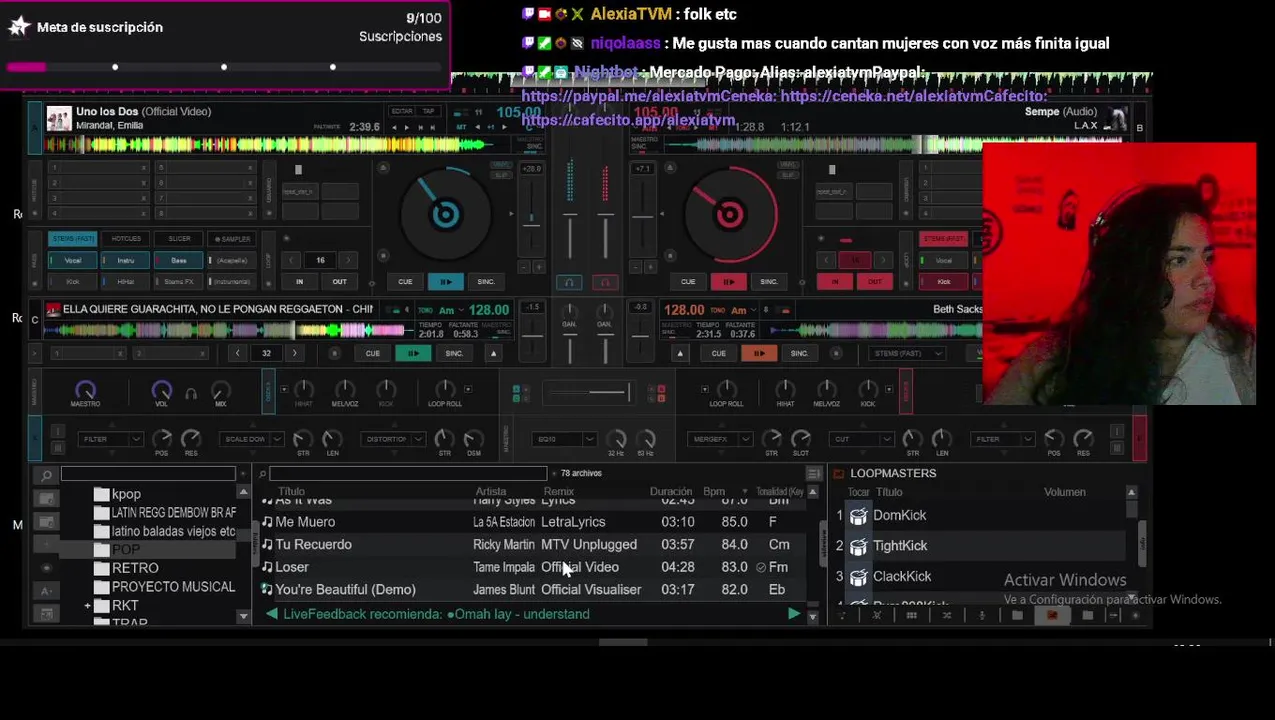Eject track from deck D (Beth Sacks)

(680, 353)
